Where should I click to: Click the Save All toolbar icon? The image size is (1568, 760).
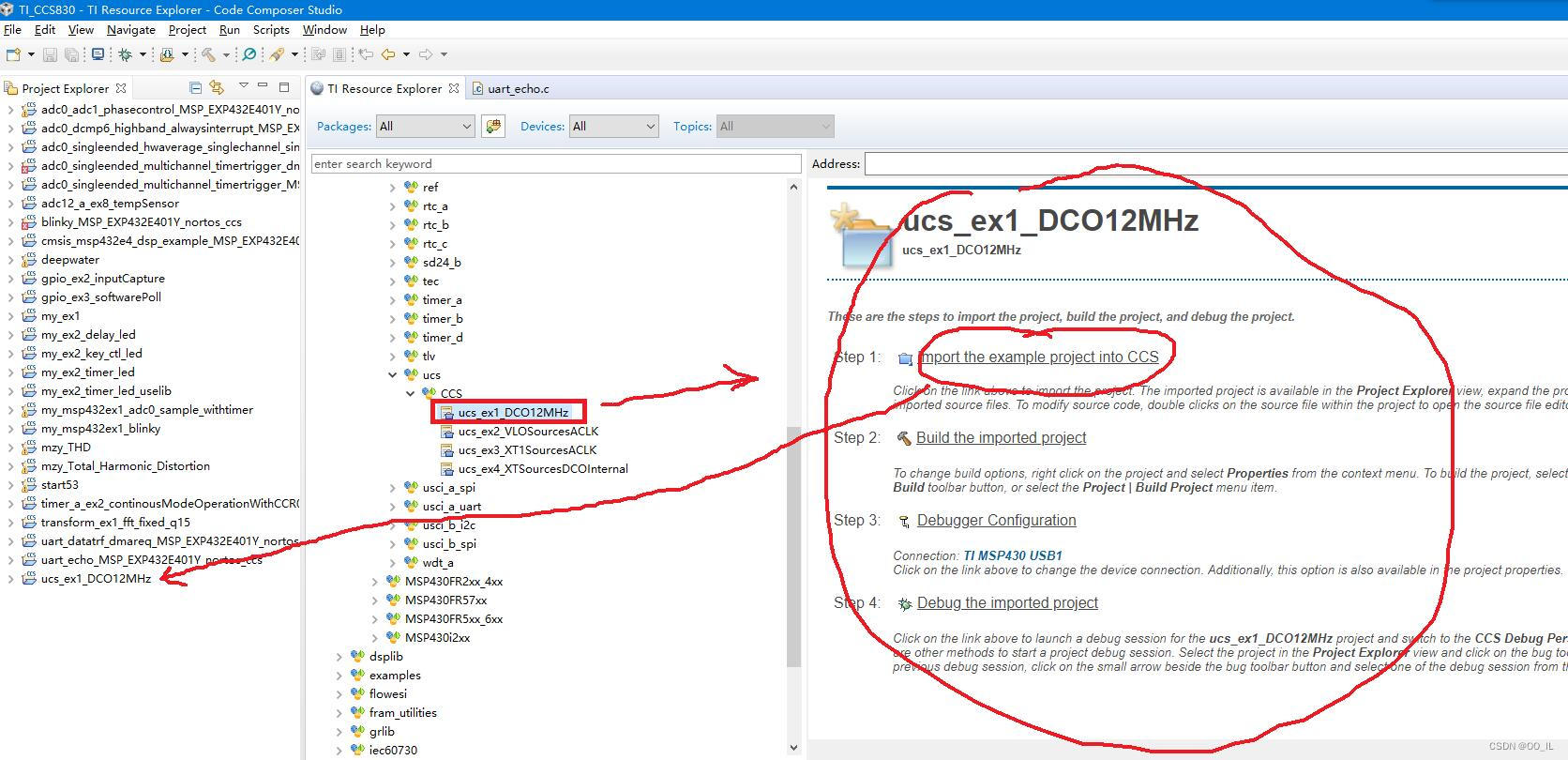point(71,54)
